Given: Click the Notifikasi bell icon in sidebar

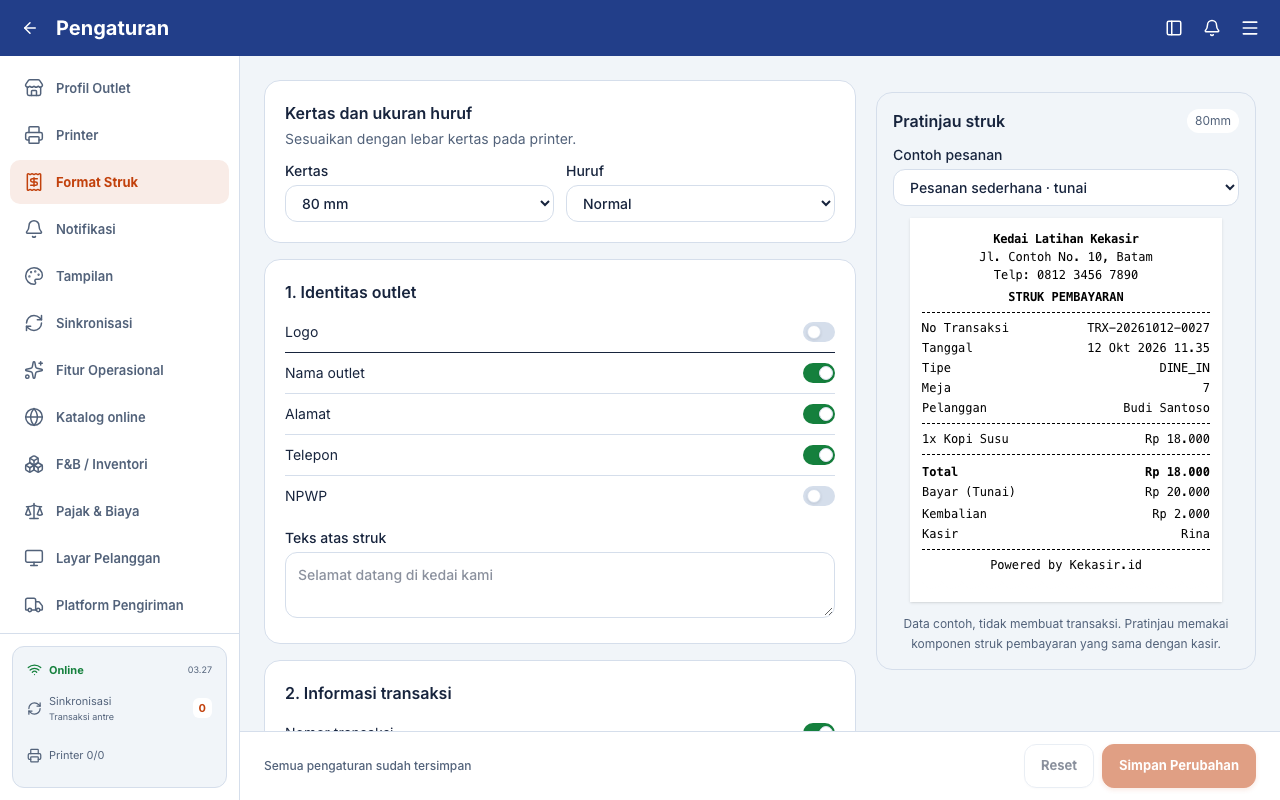Looking at the screenshot, I should [x=34, y=229].
